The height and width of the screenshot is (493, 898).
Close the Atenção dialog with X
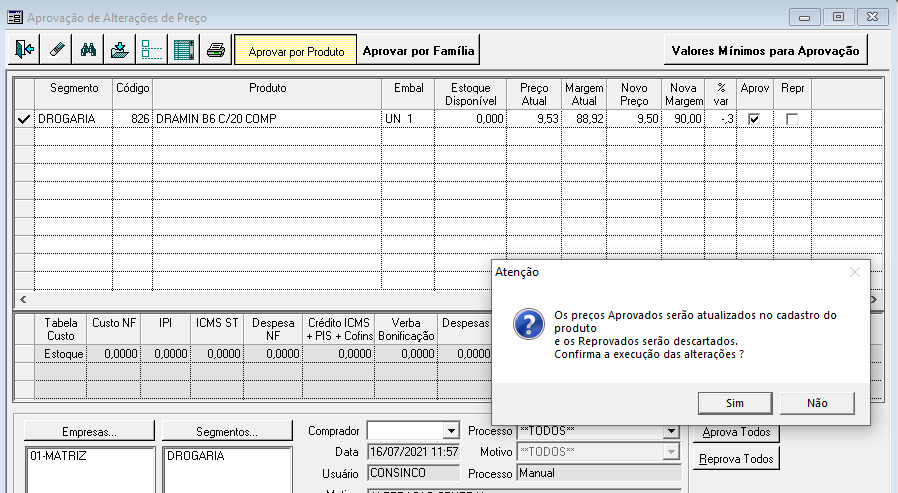[854, 272]
